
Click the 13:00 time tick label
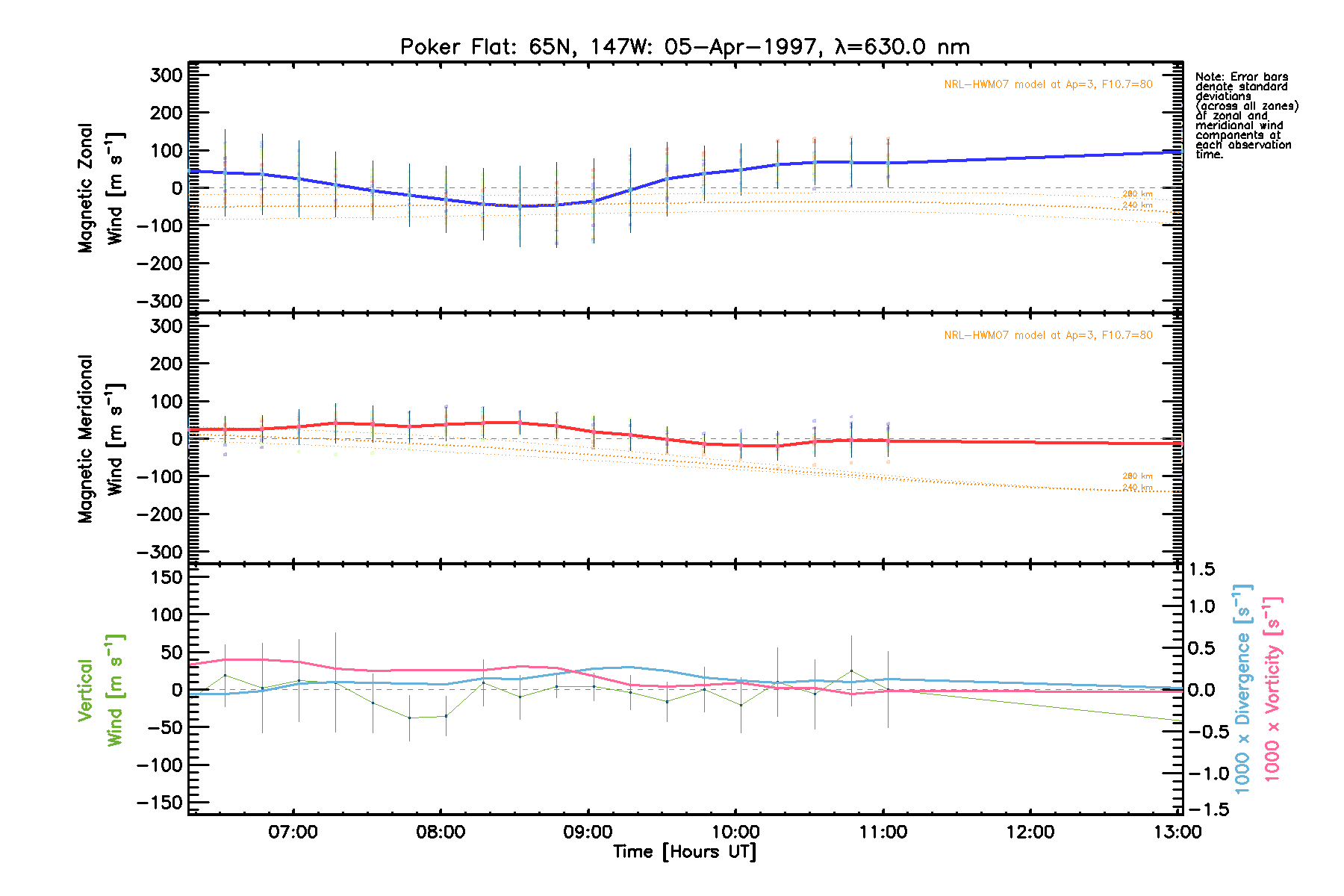[x=1177, y=833]
